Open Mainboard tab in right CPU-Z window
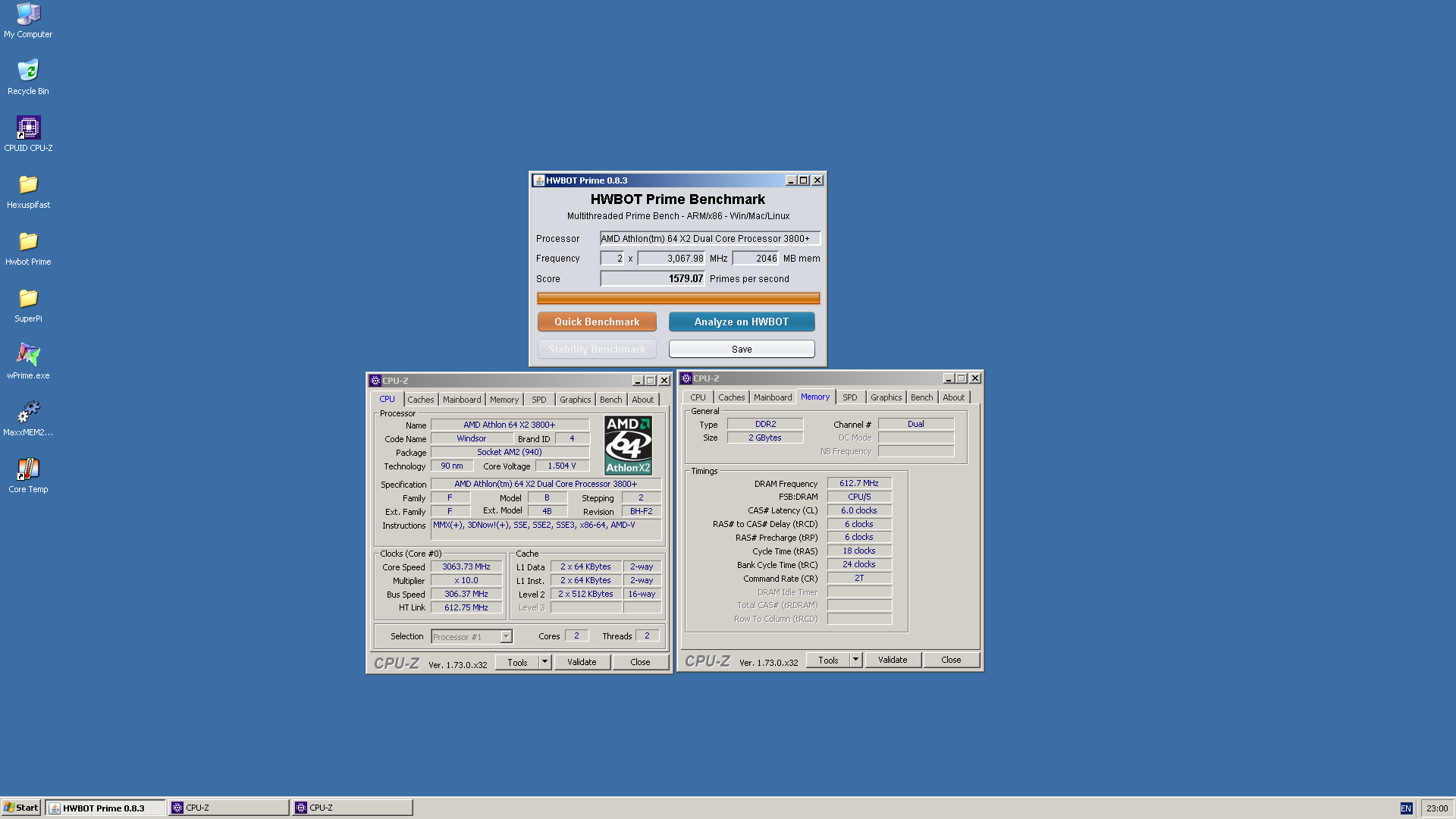Screen dimensions: 1456x819 [773, 397]
